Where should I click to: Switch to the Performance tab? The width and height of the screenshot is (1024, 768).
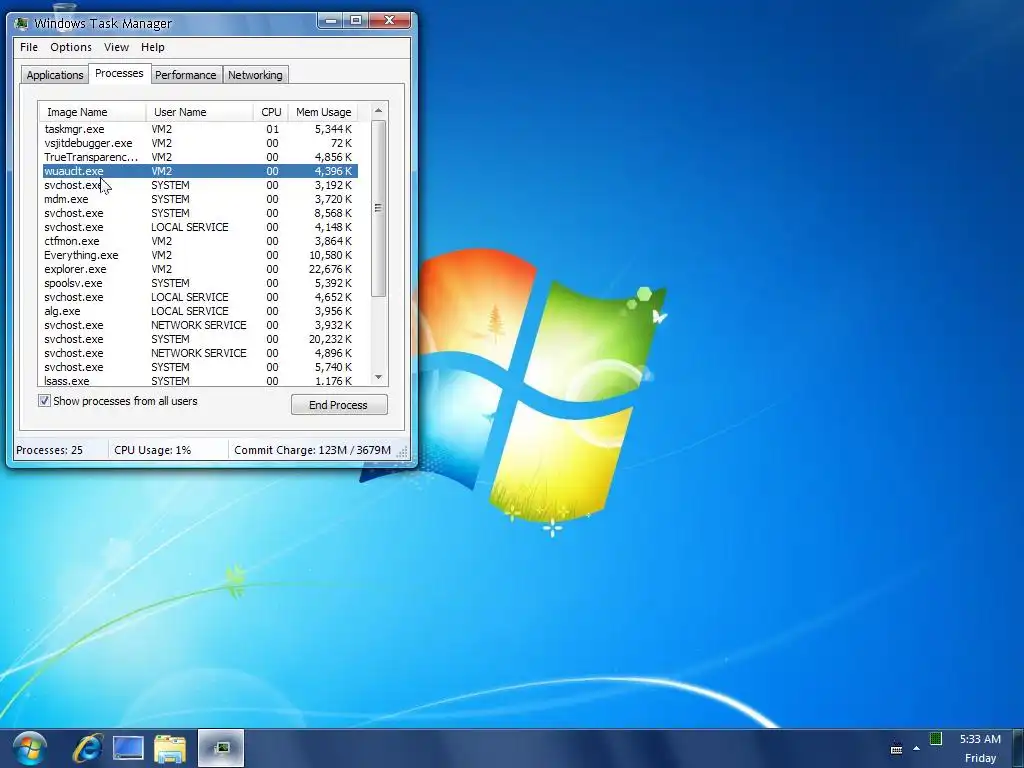click(x=185, y=74)
